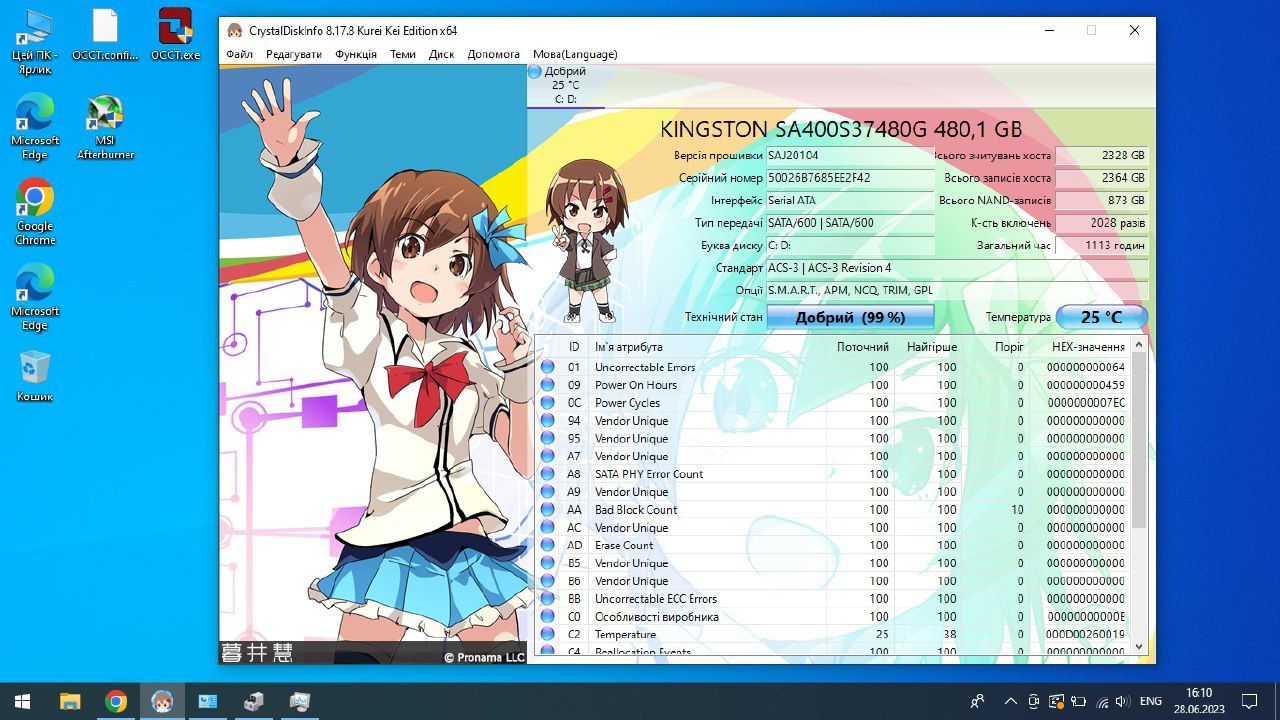This screenshot has width=1280, height=720.
Task: Select the Power Cycles attribute name
Action: coord(628,403)
